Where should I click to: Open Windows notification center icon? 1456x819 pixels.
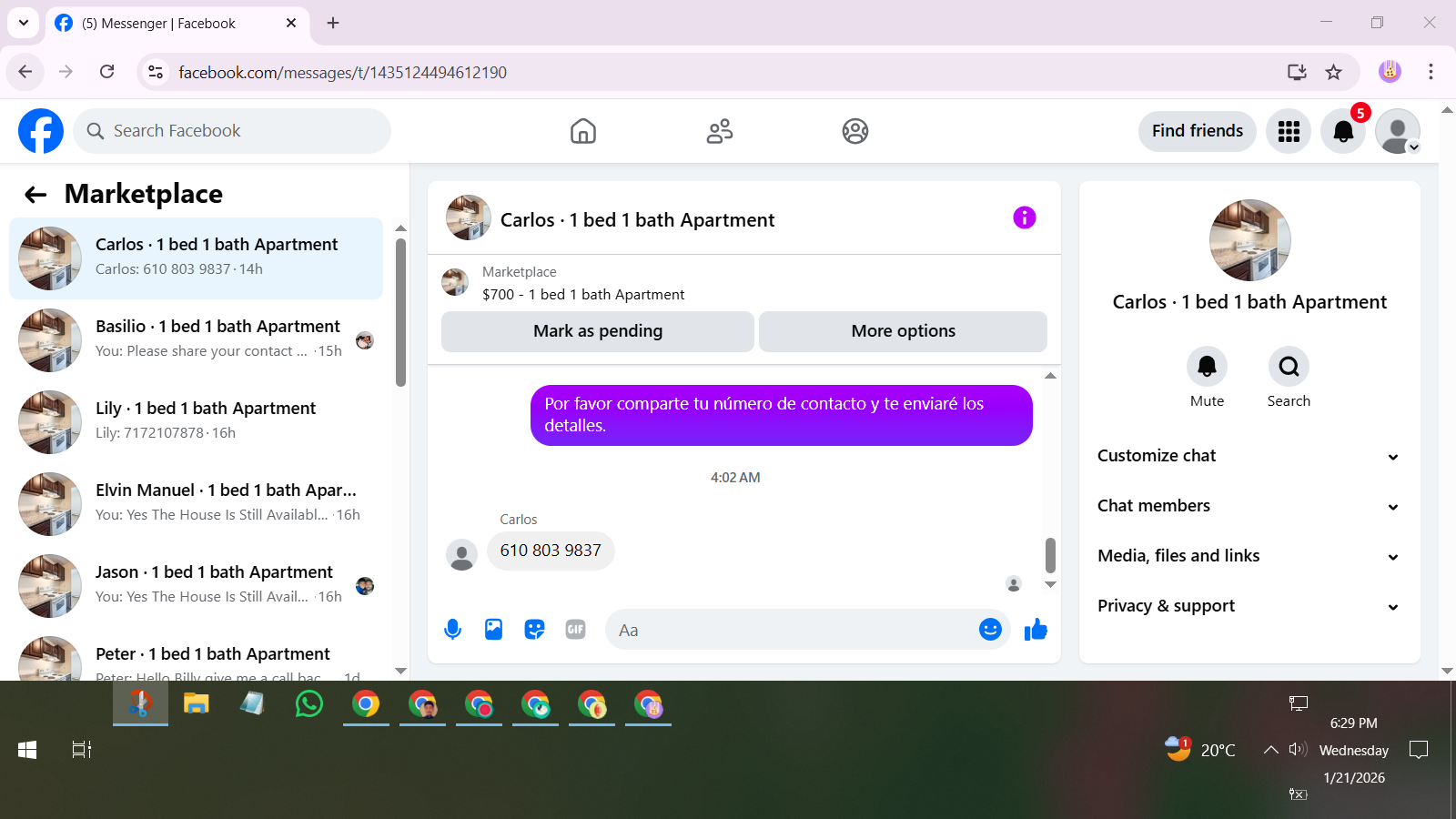click(1419, 750)
